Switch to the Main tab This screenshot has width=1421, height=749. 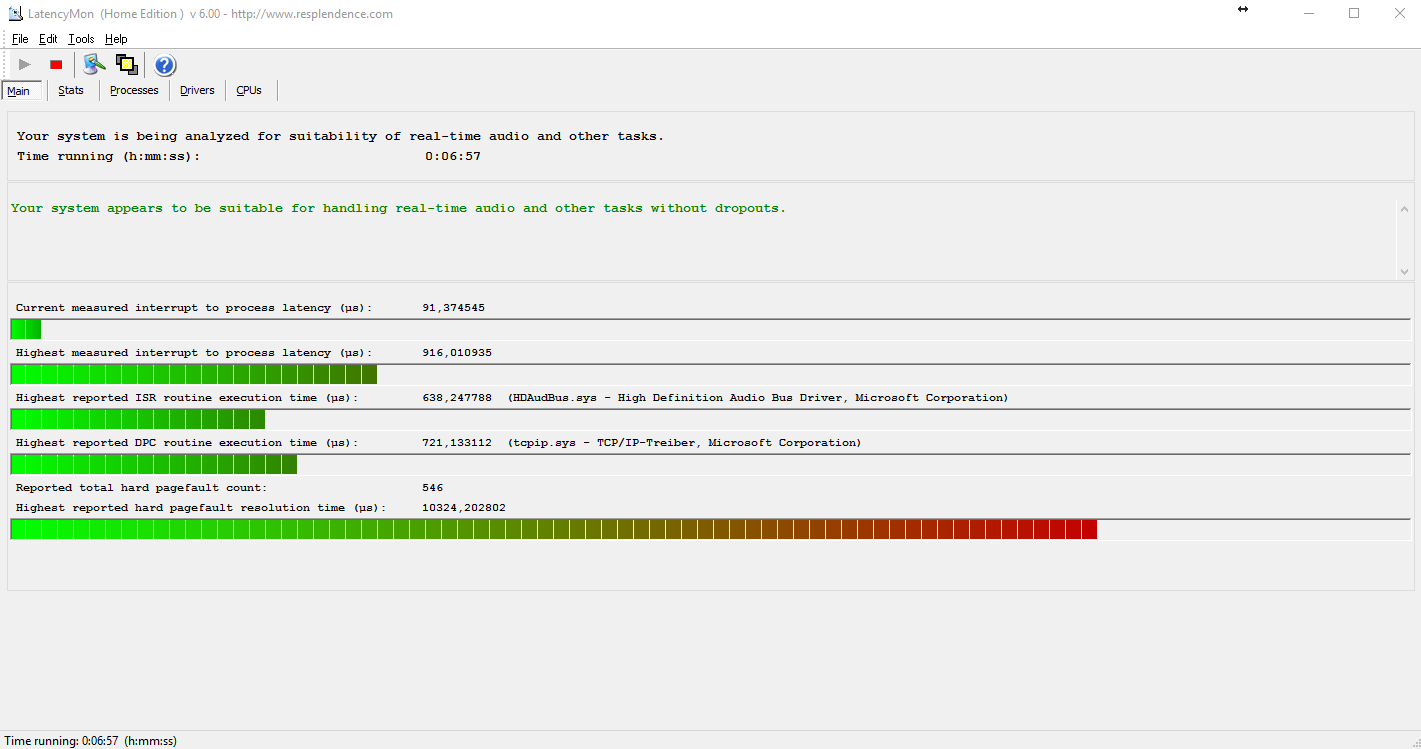point(21,91)
